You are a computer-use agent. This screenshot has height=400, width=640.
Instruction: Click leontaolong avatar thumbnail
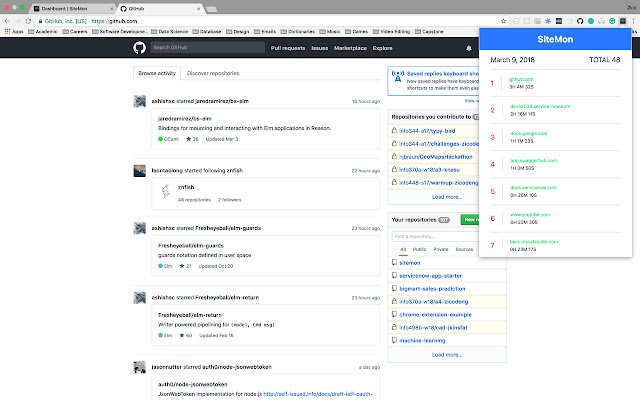[x=140, y=171]
